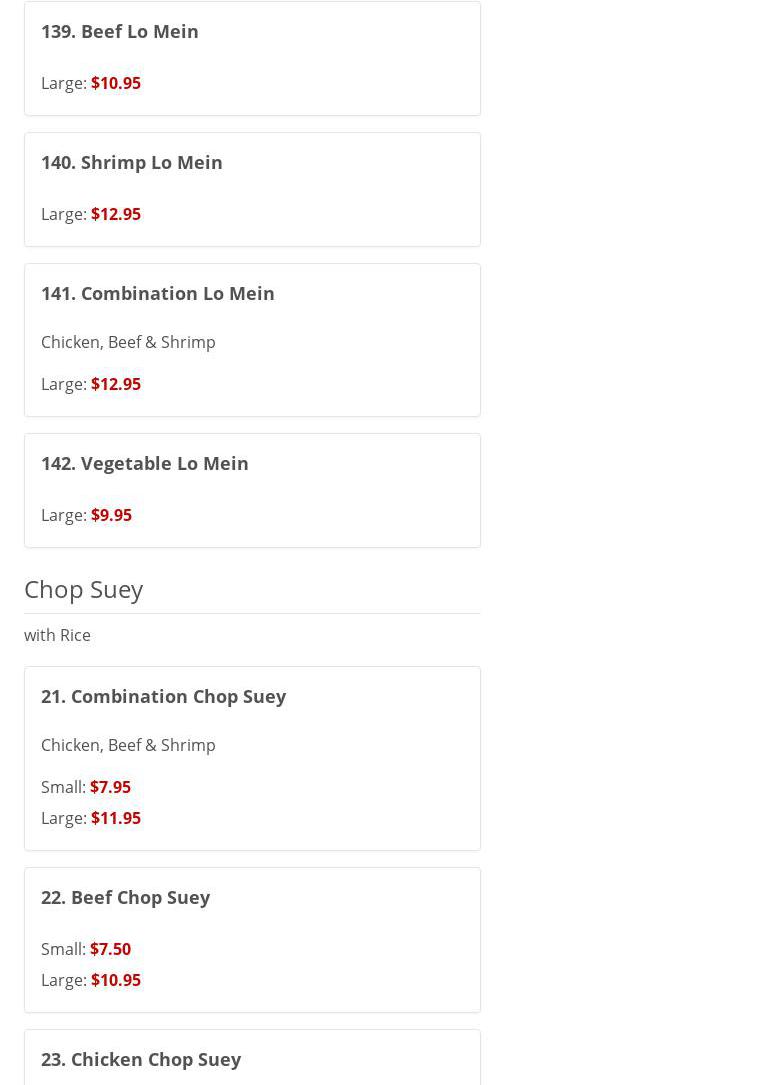Select the 140. Shrimp Lo Mein item
This screenshot has width=770, height=1085.
click(132, 162)
